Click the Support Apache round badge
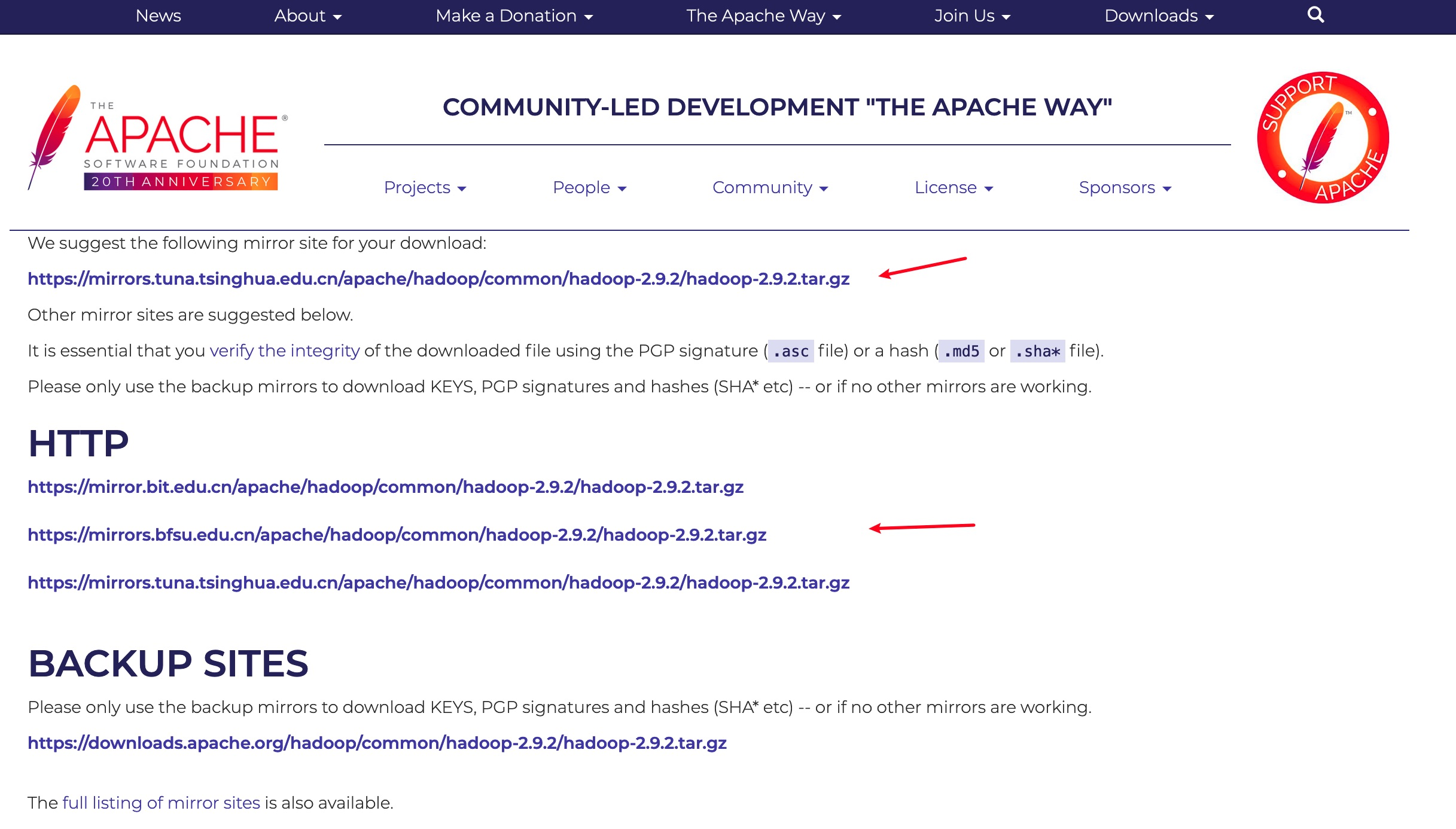The width and height of the screenshot is (1456, 829). (x=1323, y=138)
